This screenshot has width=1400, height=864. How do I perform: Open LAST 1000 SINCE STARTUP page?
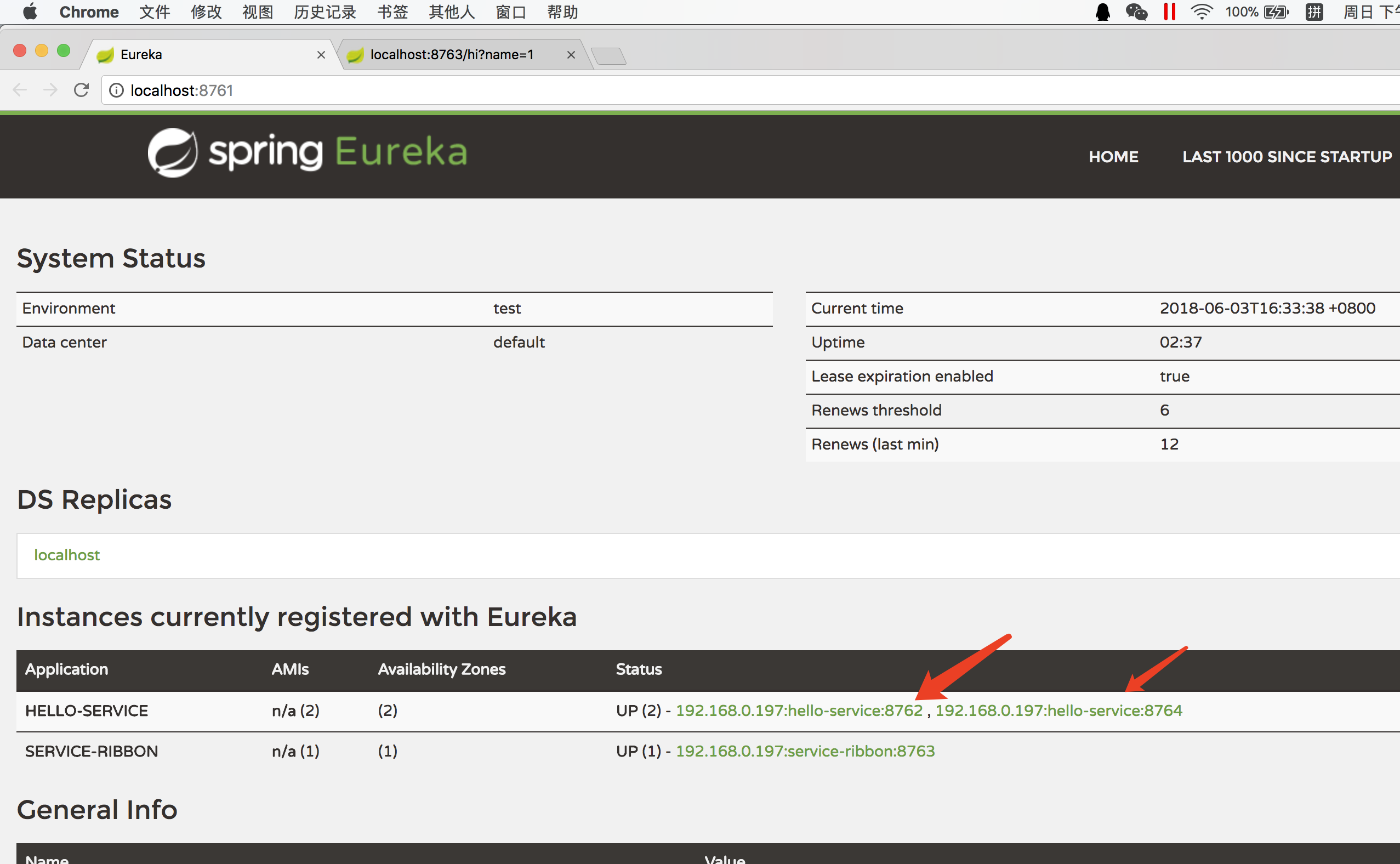click(x=1287, y=157)
